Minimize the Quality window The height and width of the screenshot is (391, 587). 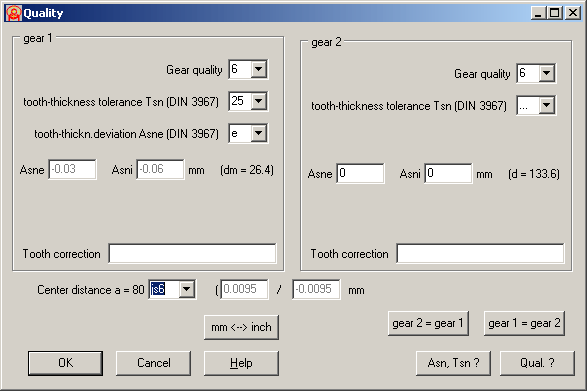pyautogui.click(x=538, y=13)
